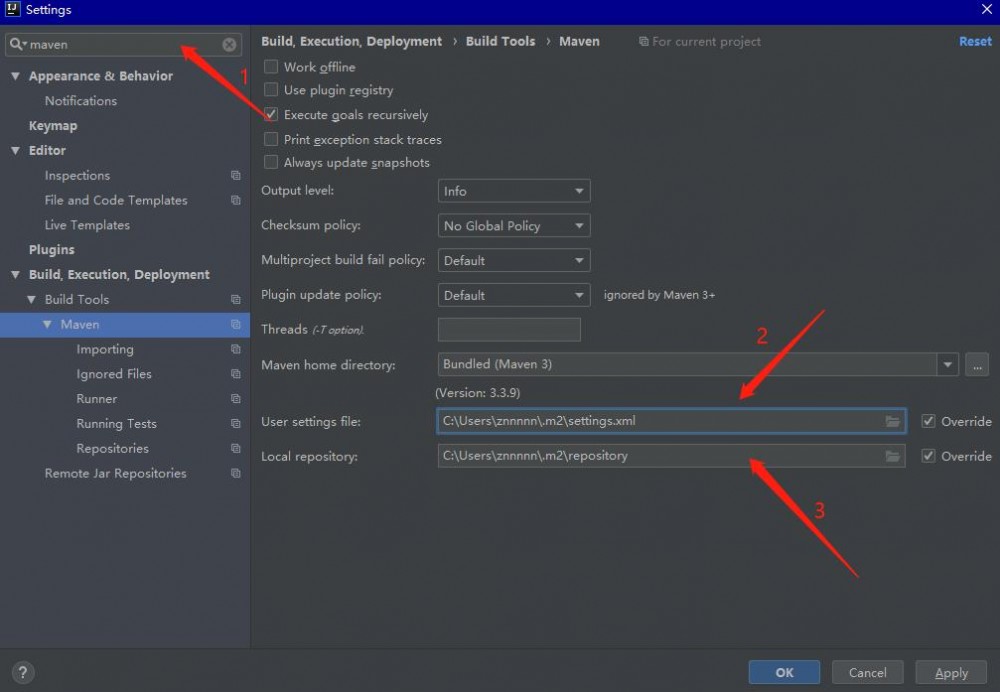Open the Checksum policy dropdown
This screenshot has height=692, width=1000.
pyautogui.click(x=514, y=226)
